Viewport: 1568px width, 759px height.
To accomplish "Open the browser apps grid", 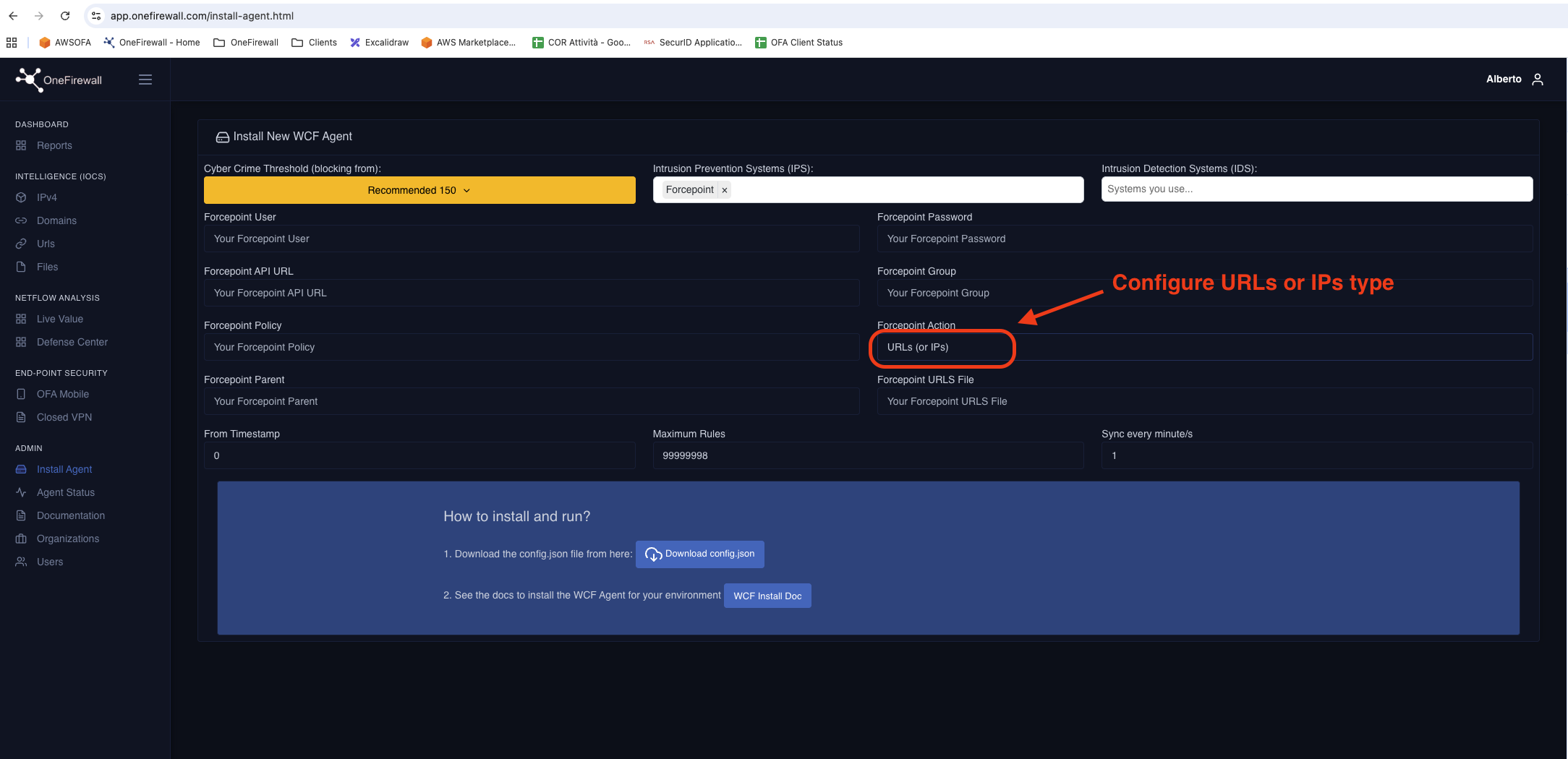I will pyautogui.click(x=12, y=43).
